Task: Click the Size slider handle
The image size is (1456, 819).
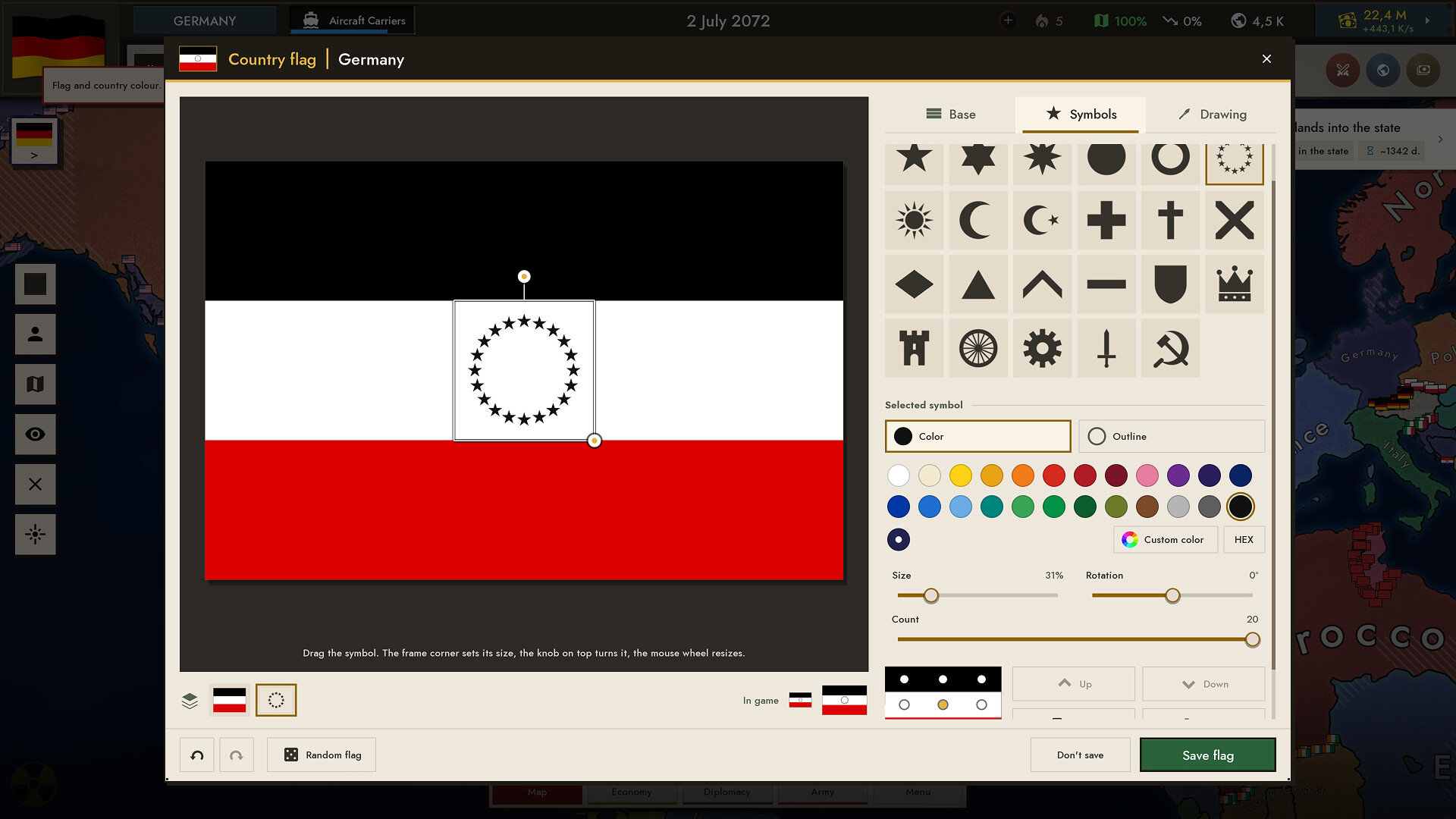Action: [931, 596]
